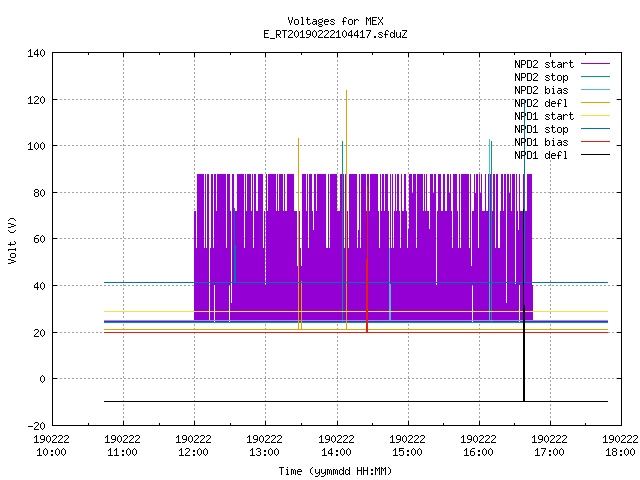
Task: Click the 'NPD2 start' legend label
Action: (x=544, y=64)
